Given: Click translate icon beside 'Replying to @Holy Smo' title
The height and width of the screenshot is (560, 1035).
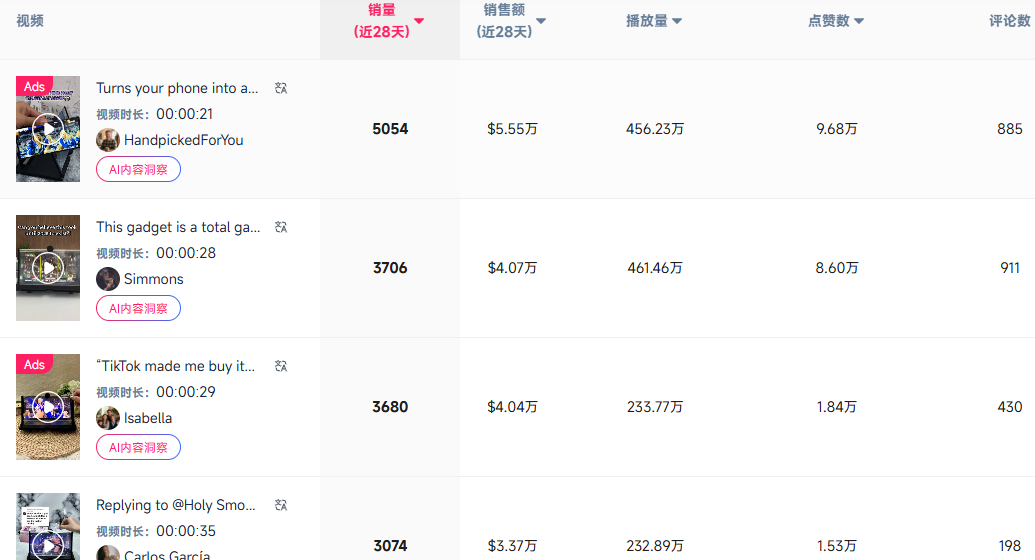Looking at the screenshot, I should click(x=281, y=505).
